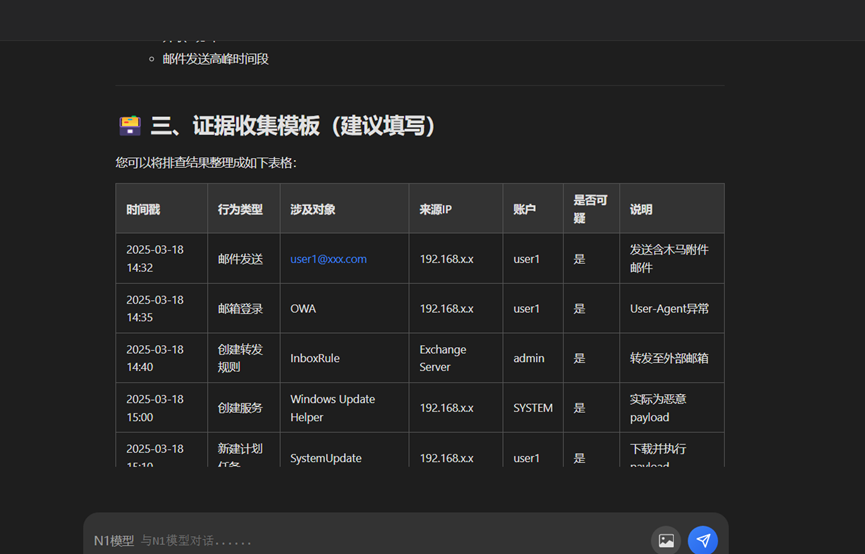The width and height of the screenshot is (865, 554).
Task: Click the briefcase emoji before section heading
Action: click(x=130, y=126)
